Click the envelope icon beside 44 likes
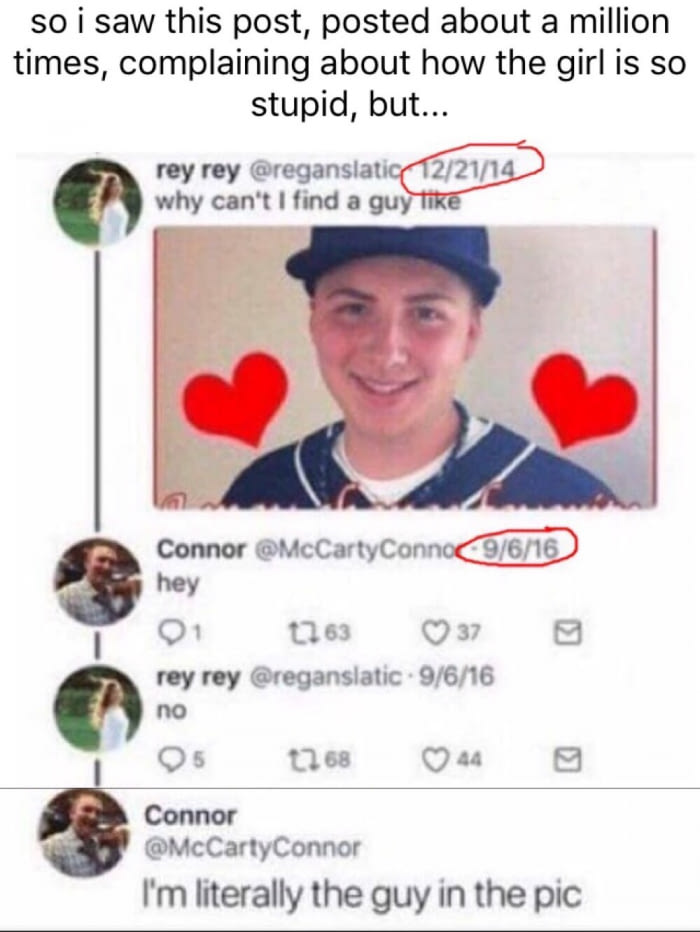Viewport: 700px width, 932px height. coord(568,760)
